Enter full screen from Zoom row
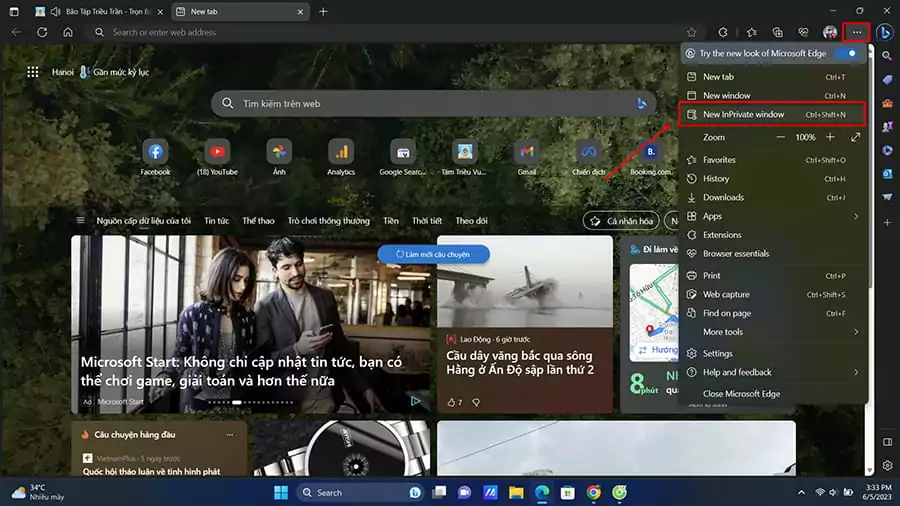Screen dimensions: 900x506 (x=855, y=137)
